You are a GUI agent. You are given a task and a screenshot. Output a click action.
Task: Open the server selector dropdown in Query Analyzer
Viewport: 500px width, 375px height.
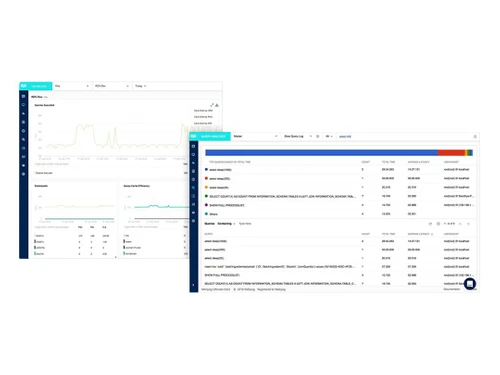[x=255, y=136]
